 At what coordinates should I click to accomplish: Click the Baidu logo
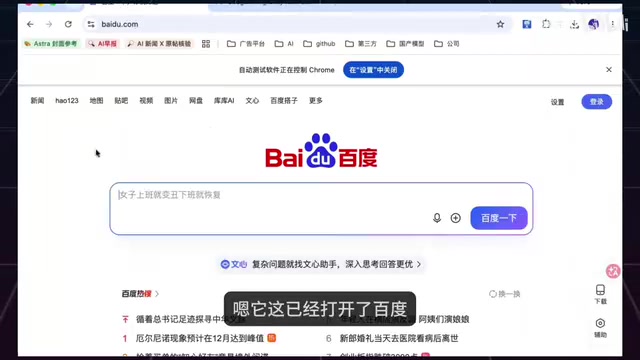(x=321, y=151)
